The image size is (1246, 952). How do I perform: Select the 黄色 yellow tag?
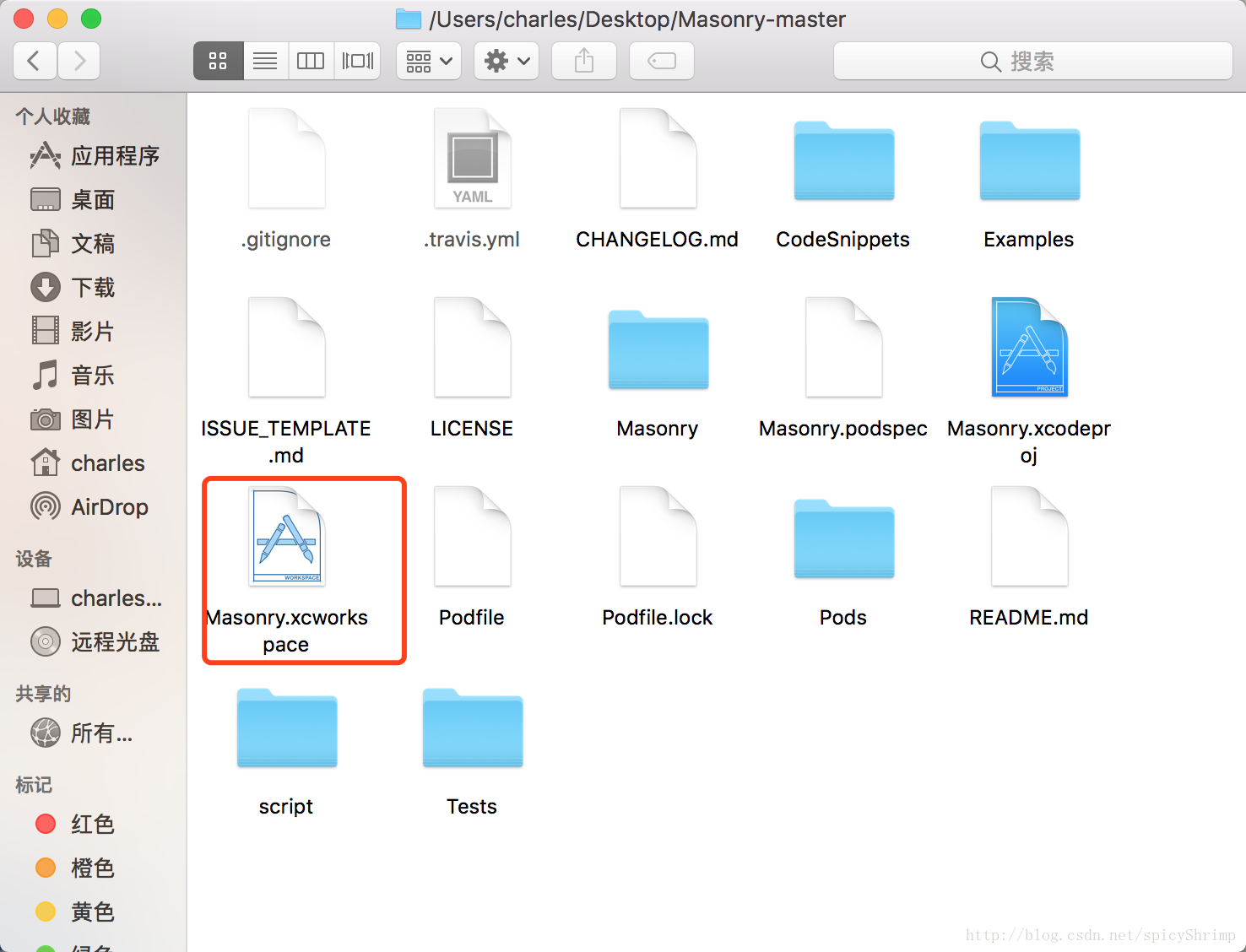point(95,912)
